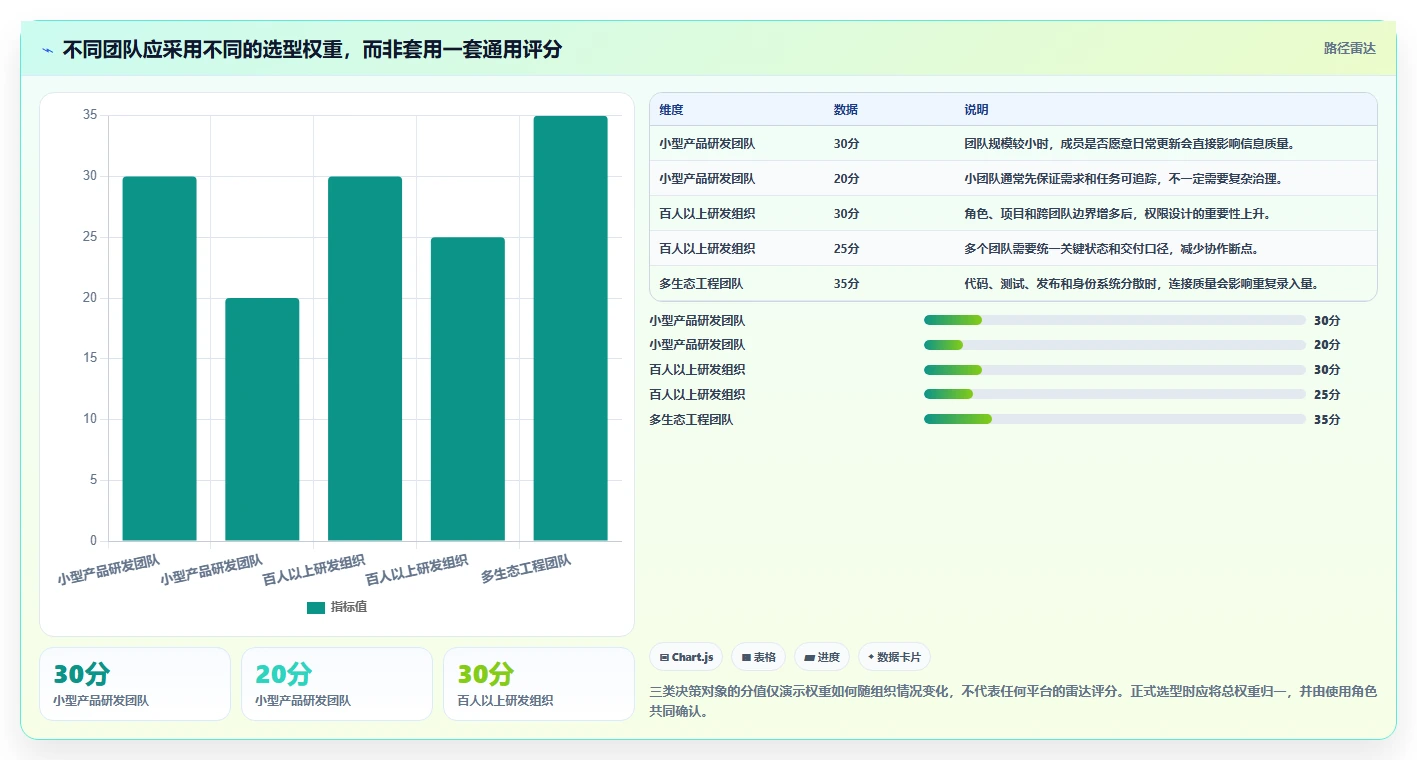Click the 小型产品研发团队 progress bar ending in 30分

(1115, 320)
